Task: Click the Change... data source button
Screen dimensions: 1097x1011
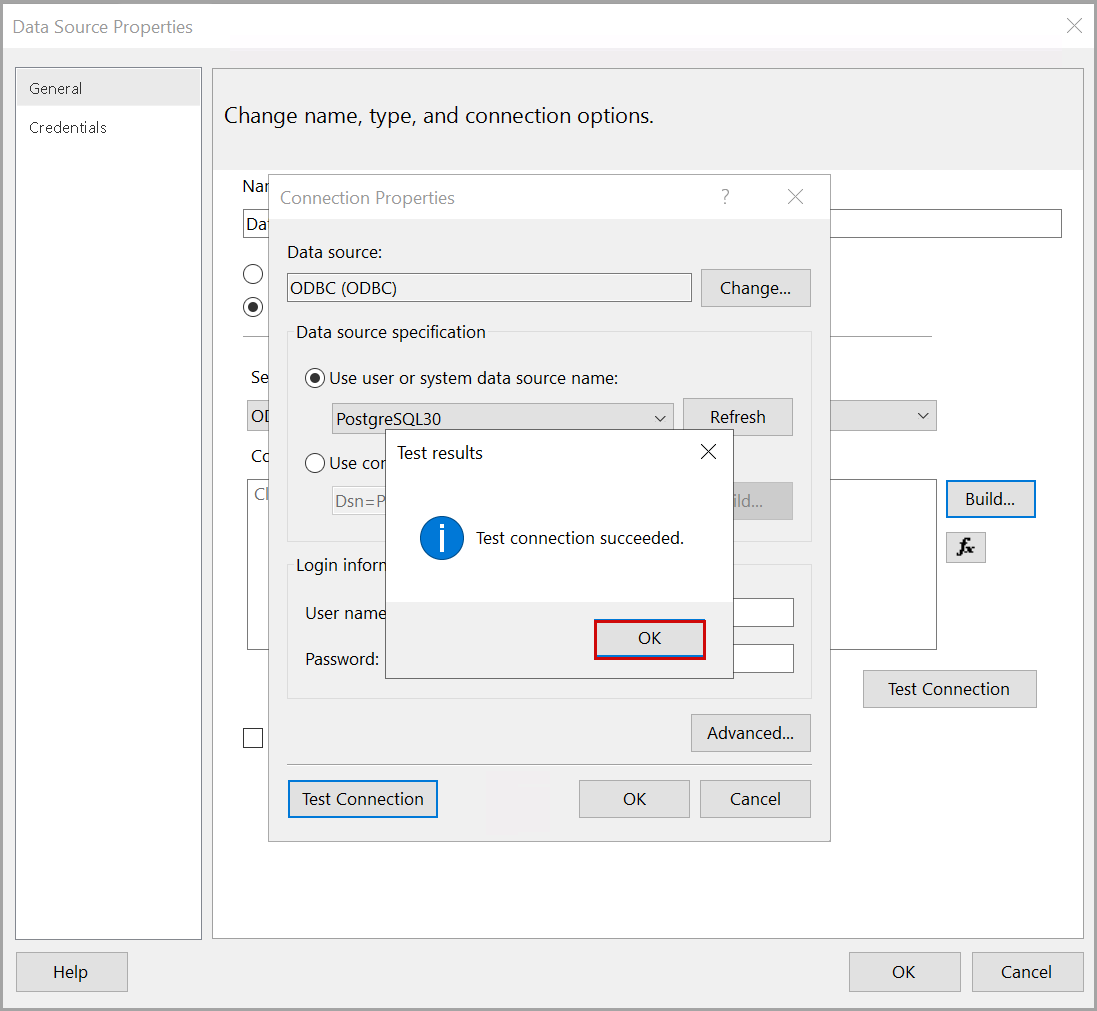Action: tap(755, 288)
